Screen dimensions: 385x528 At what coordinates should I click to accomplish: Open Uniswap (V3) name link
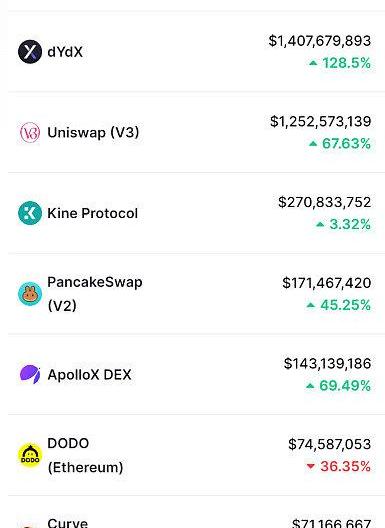point(93,132)
